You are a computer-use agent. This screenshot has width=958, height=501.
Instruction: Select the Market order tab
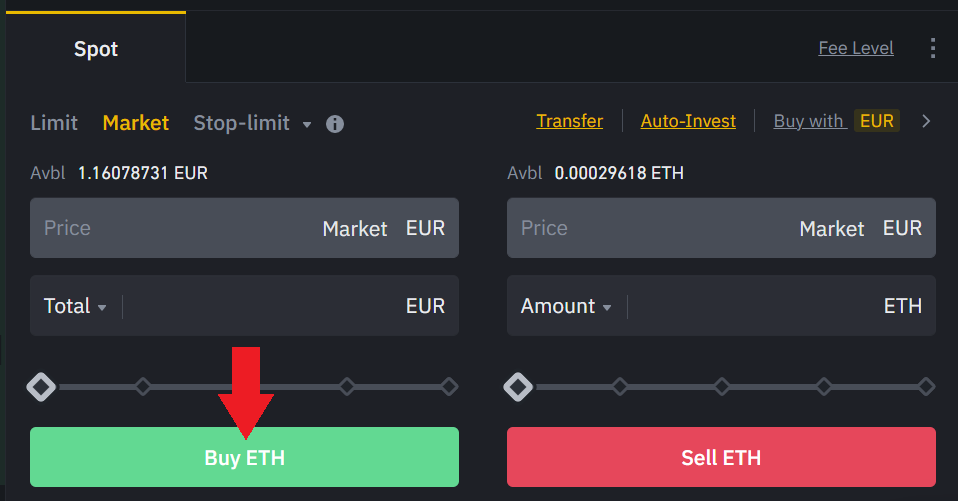coord(136,123)
